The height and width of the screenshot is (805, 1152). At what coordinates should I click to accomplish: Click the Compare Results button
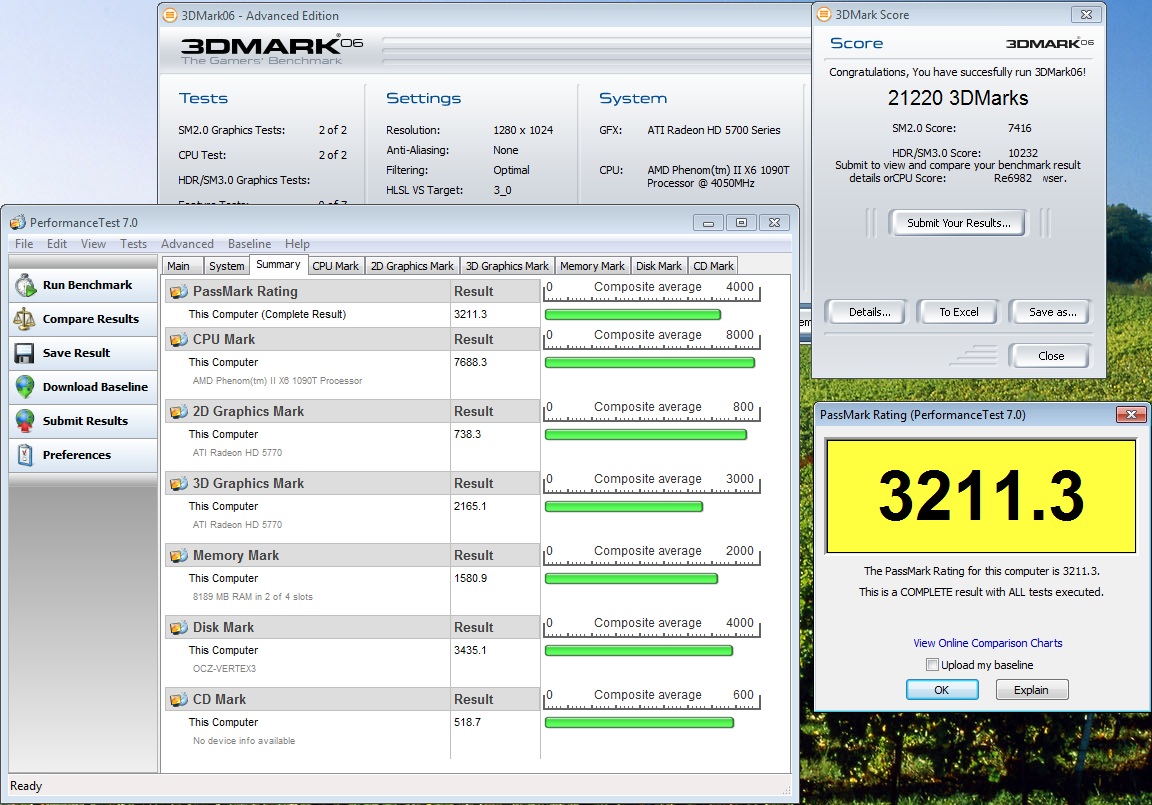tap(83, 319)
